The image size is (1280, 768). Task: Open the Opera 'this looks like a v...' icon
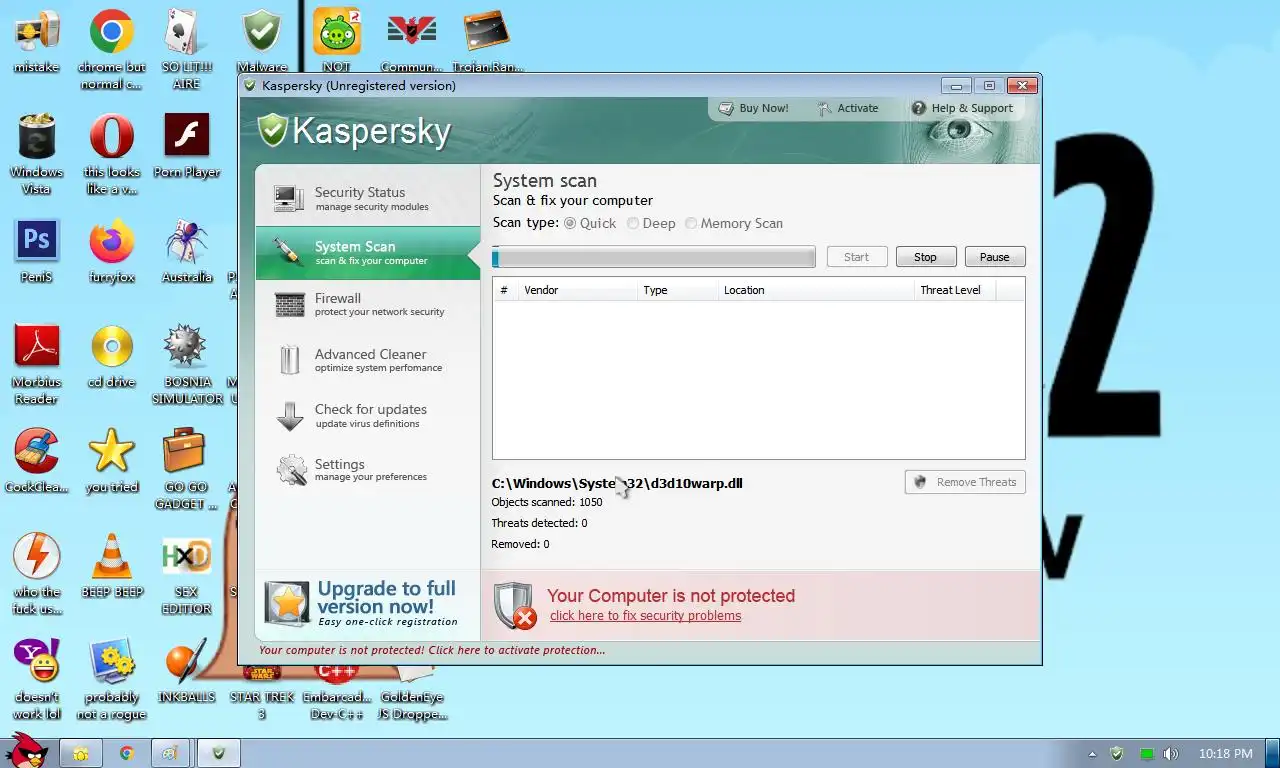pos(112,155)
